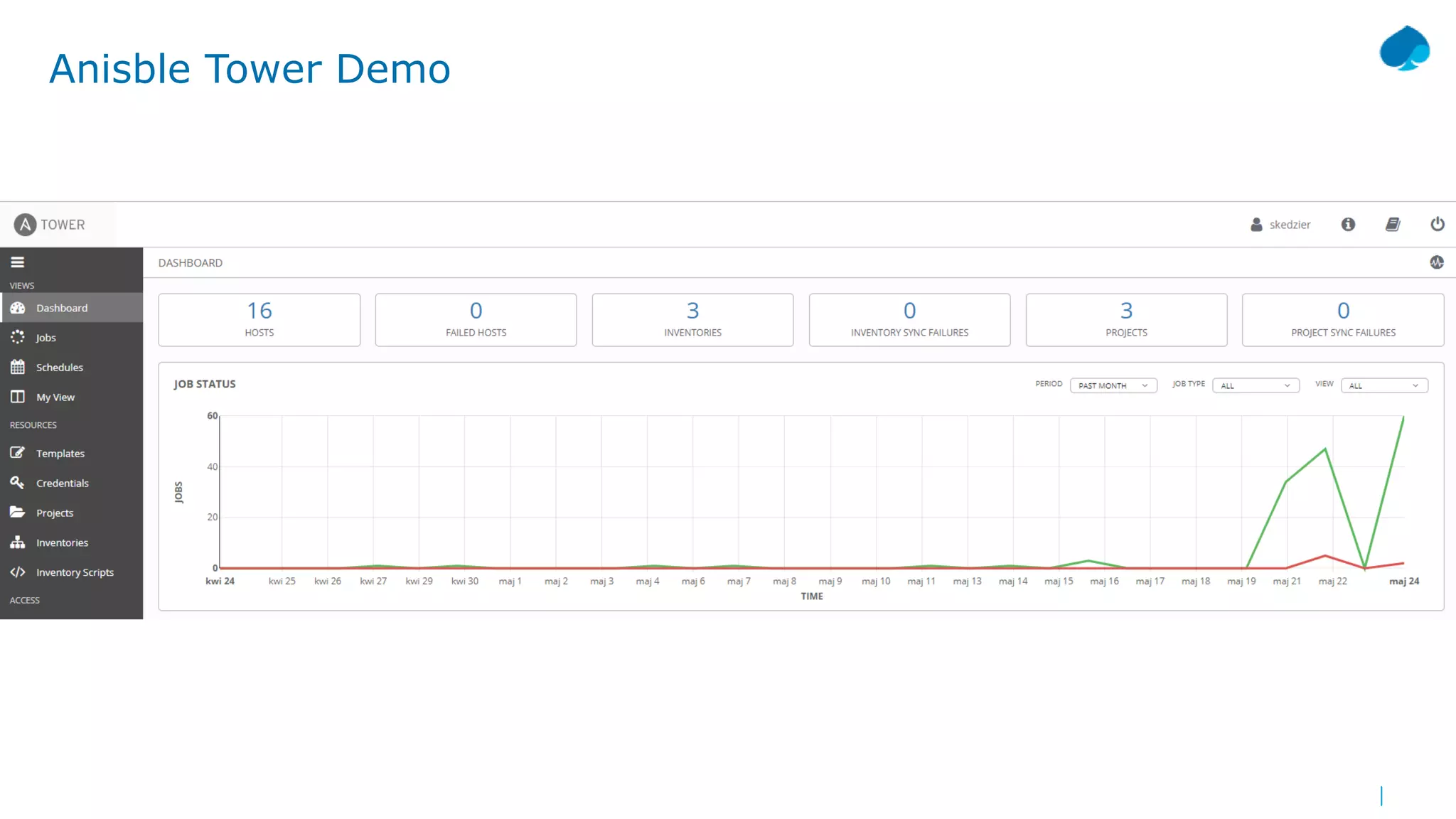This screenshot has width=1456, height=819.
Task: Open documentation book icon in header
Action: 1393,225
